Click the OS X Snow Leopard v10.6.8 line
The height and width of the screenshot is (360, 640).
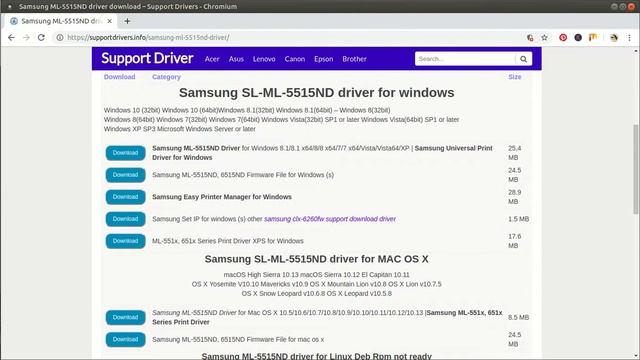point(316,293)
